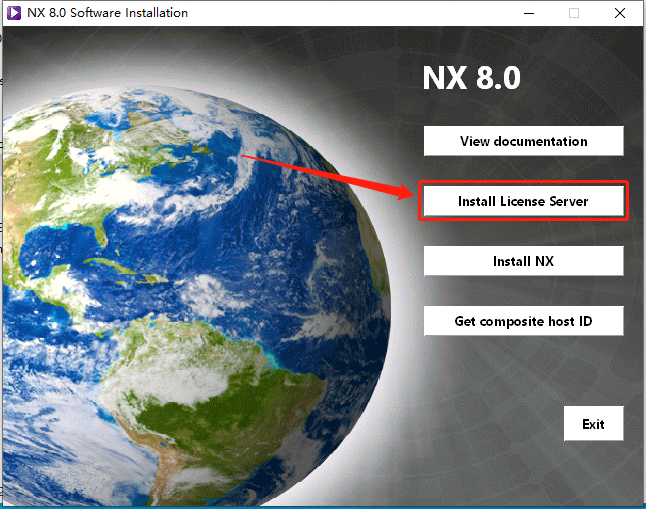Exit the NX 8.0 installer

[593, 423]
